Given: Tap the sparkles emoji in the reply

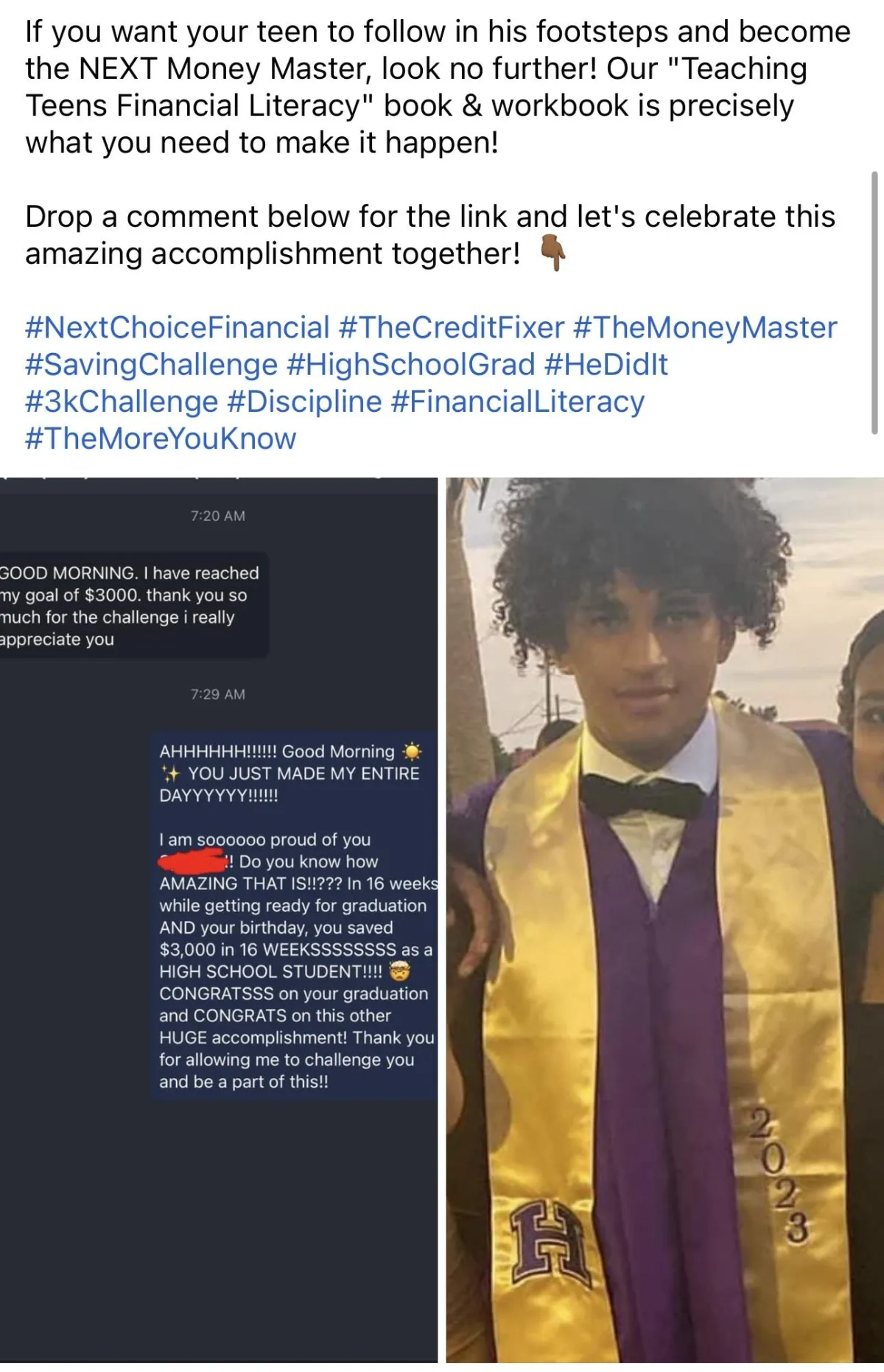Looking at the screenshot, I should coord(170,774).
